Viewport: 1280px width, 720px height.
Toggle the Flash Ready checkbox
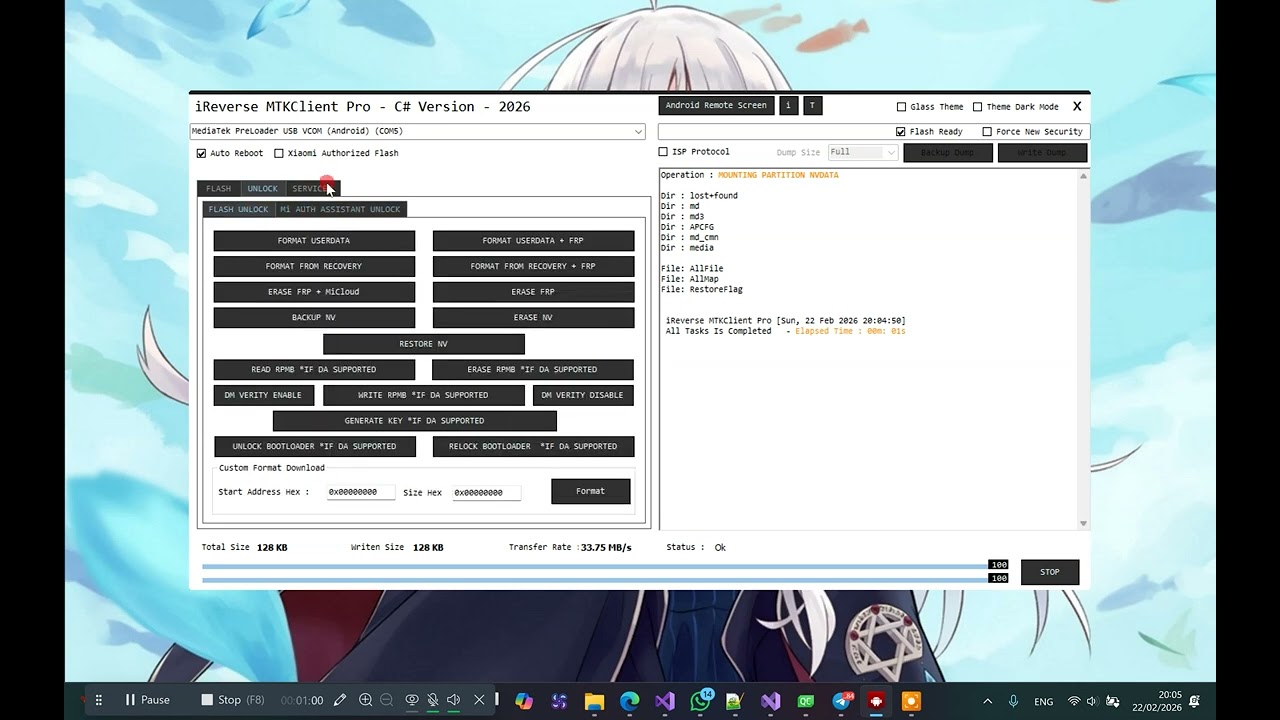(x=901, y=131)
